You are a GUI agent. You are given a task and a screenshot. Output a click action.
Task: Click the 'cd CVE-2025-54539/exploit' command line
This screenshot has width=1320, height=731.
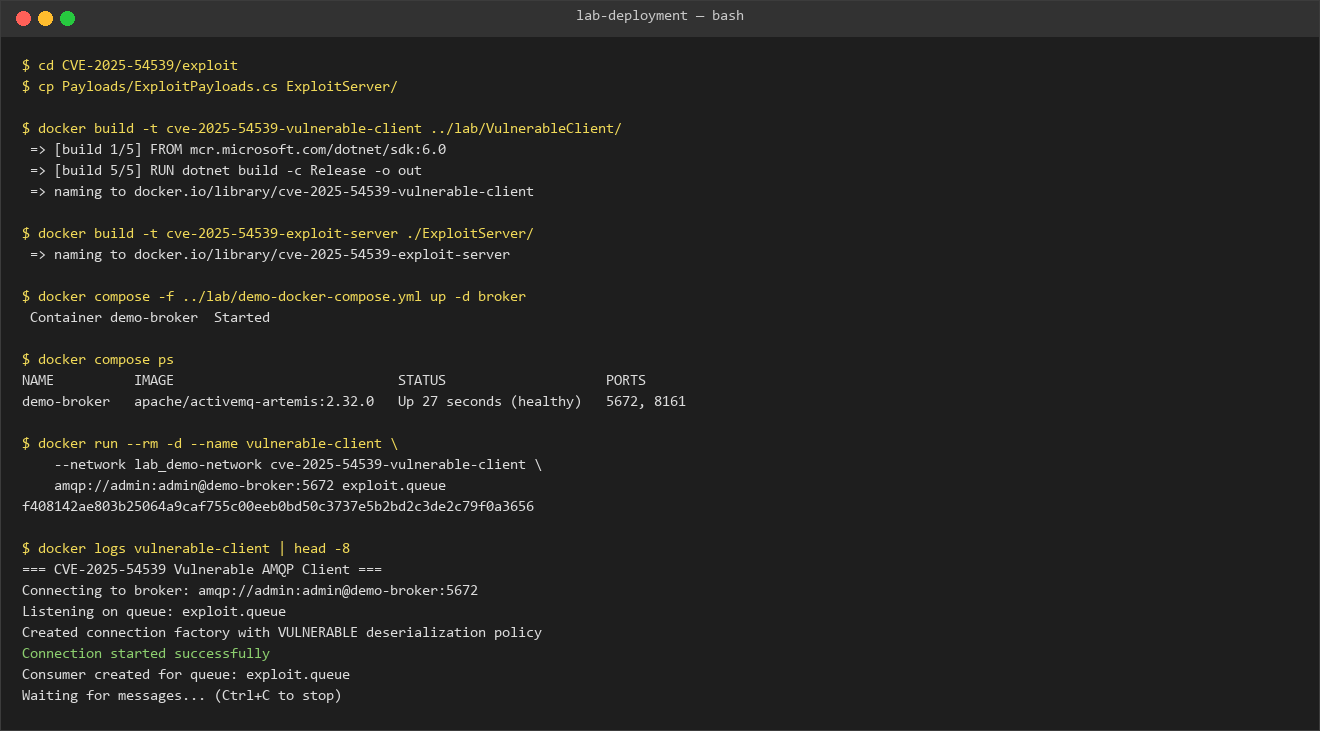coord(130,65)
